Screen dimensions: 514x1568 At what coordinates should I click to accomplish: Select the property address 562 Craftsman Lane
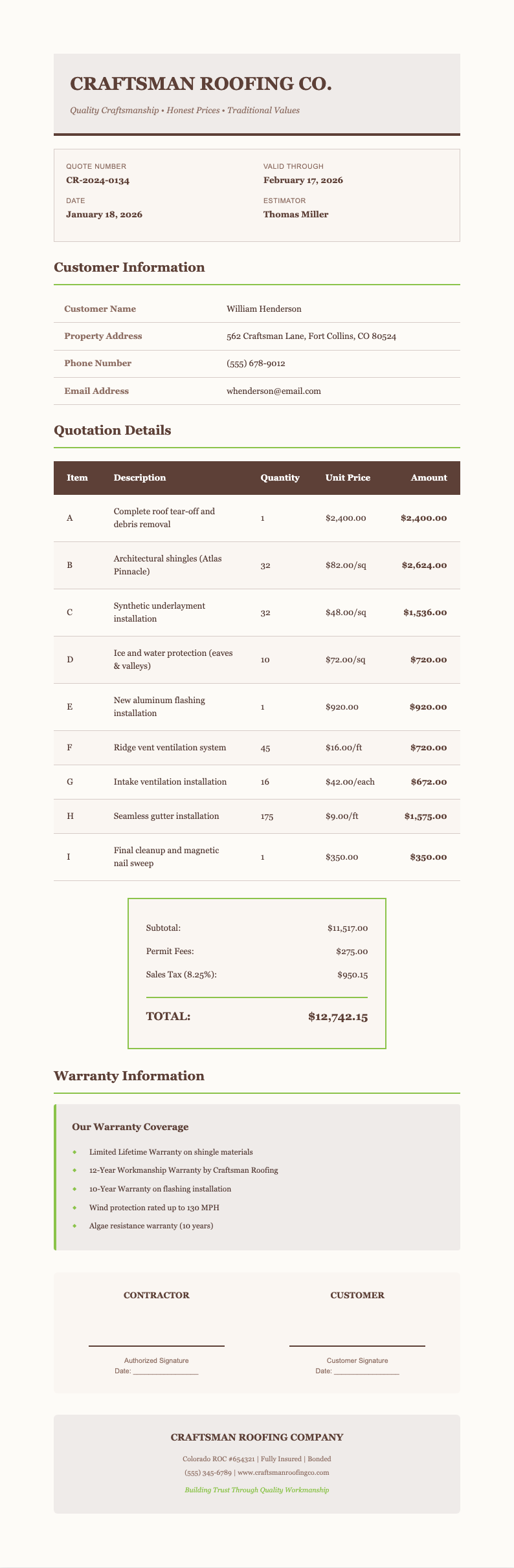point(311,336)
